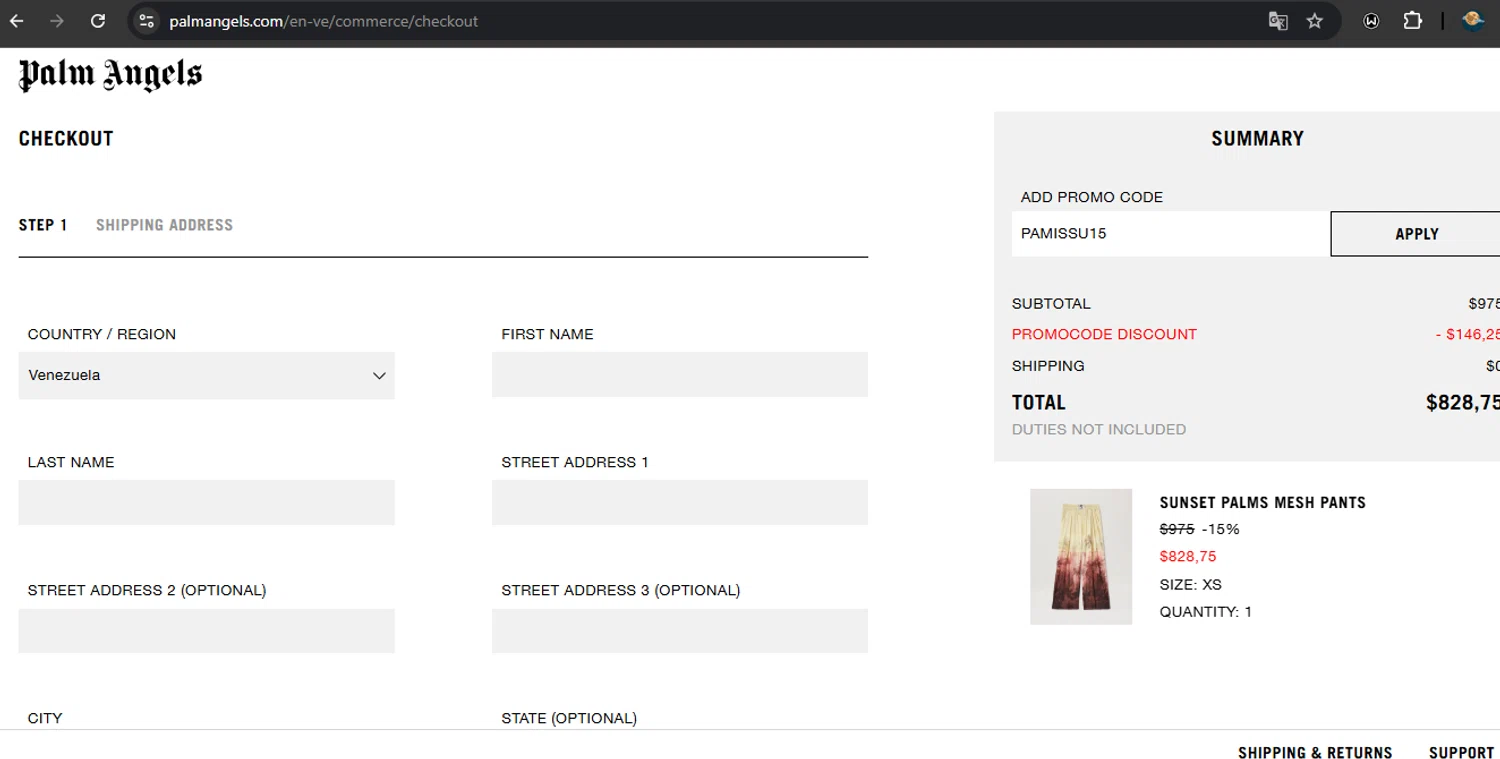Click the promo code input with PAMISSU15
Image resolution: width=1500 pixels, height=759 pixels.
(1170, 233)
